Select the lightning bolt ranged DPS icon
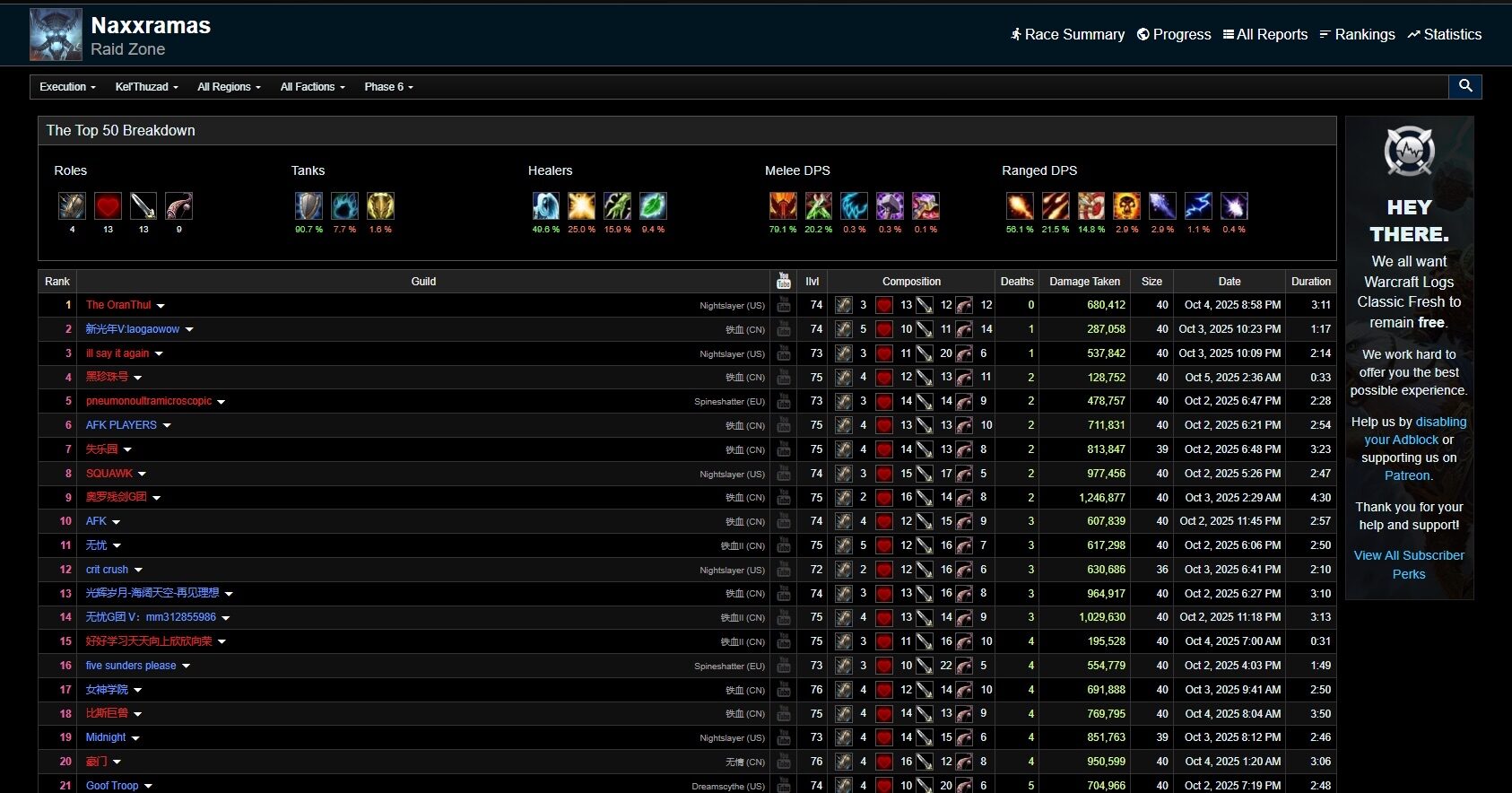The width and height of the screenshot is (1512, 793). tap(1198, 206)
